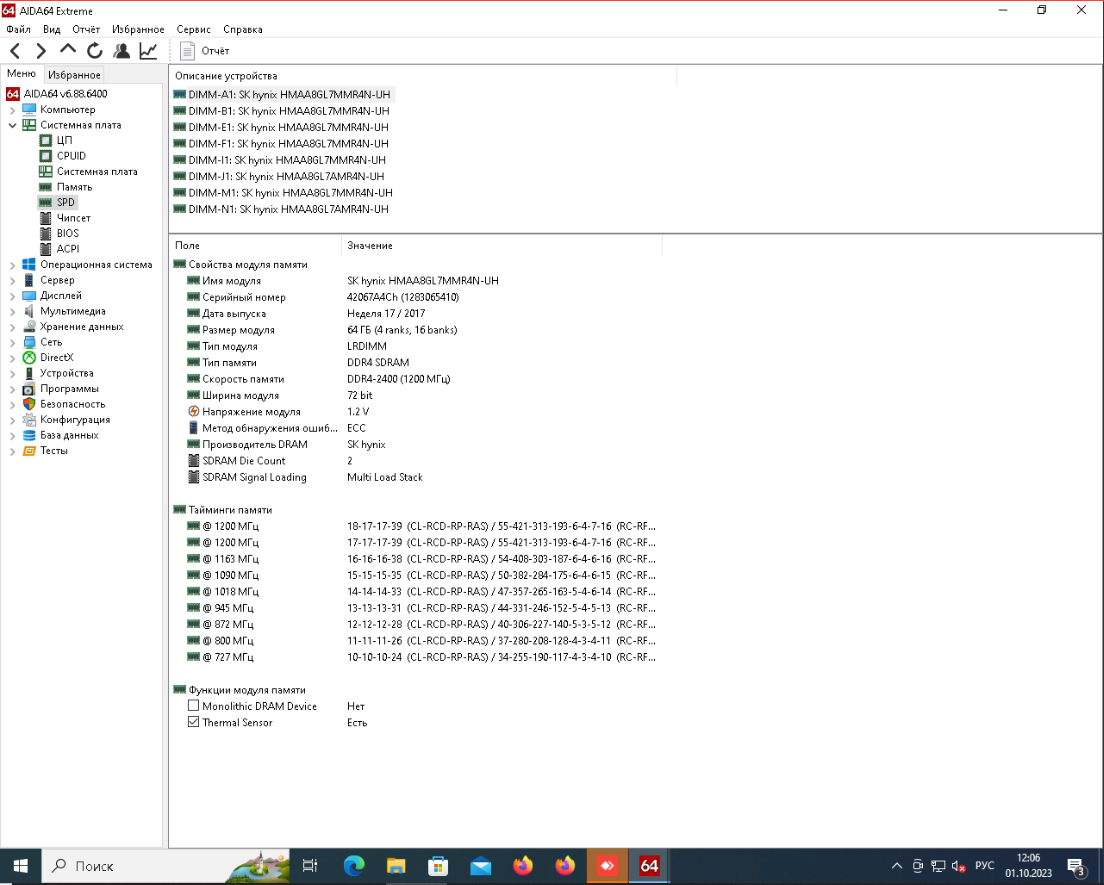Select the CPUID item icon
This screenshot has width=1104, height=885.
pos(46,156)
